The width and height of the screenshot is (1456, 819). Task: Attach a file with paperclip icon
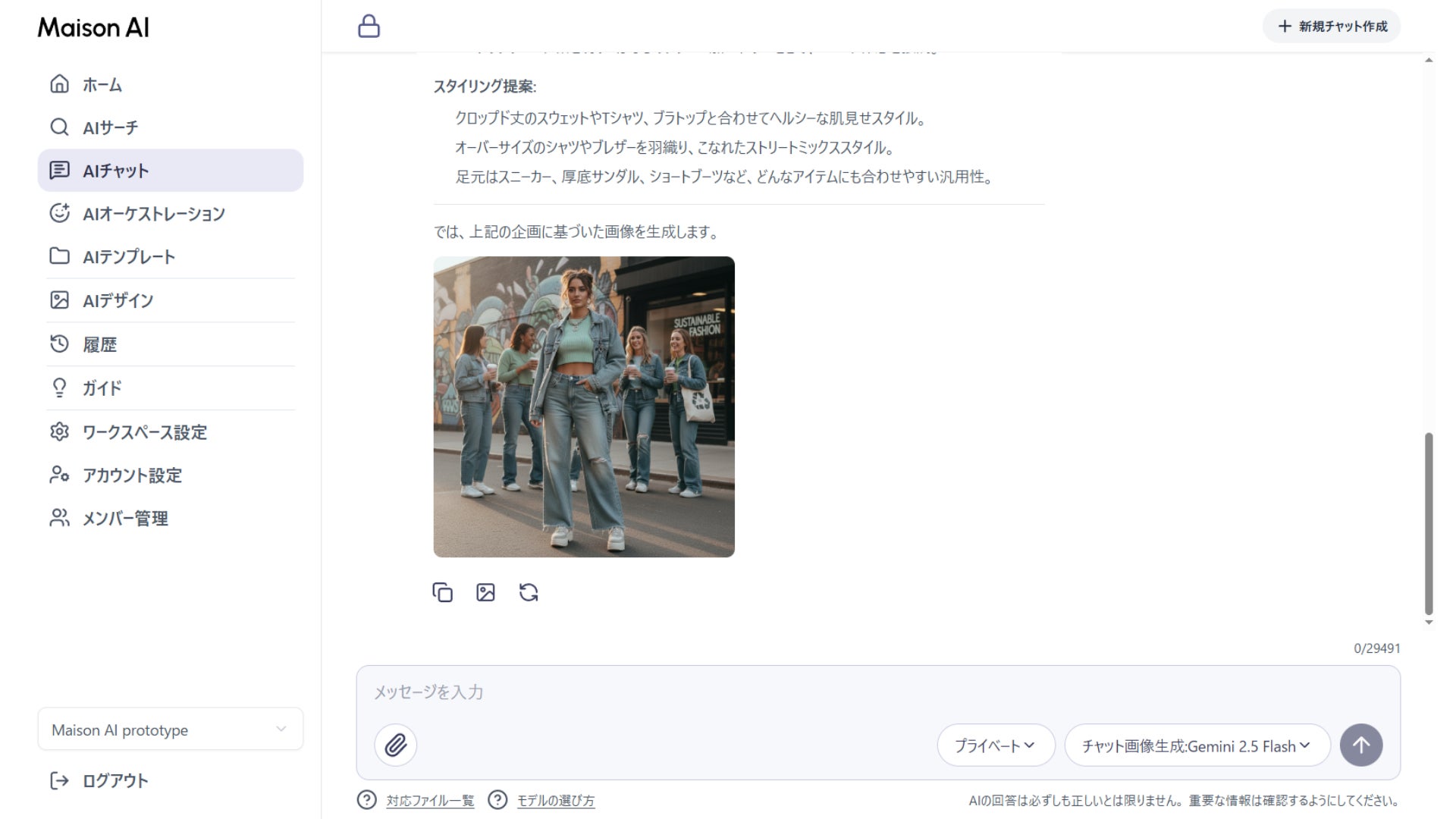pyautogui.click(x=395, y=745)
